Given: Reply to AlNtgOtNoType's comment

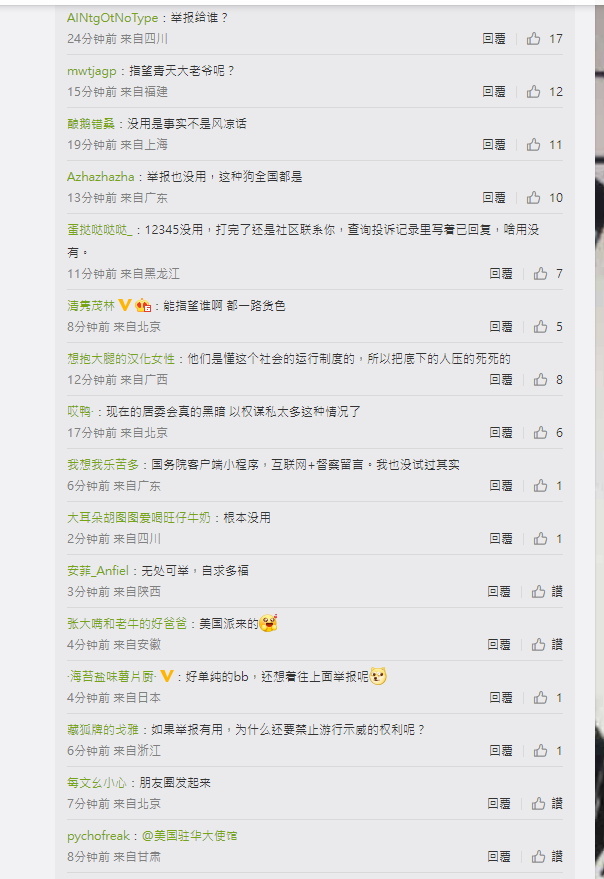Looking at the screenshot, I should pyautogui.click(x=494, y=39).
